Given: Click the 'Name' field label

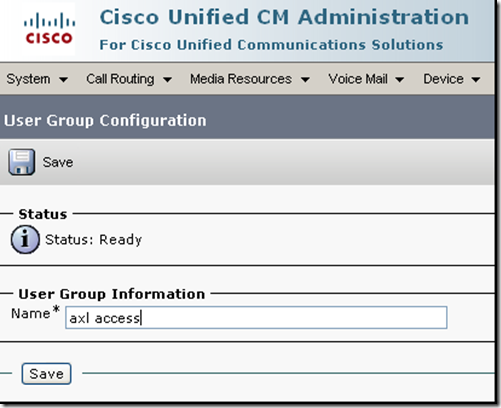Looking at the screenshot, I should click(31, 313).
